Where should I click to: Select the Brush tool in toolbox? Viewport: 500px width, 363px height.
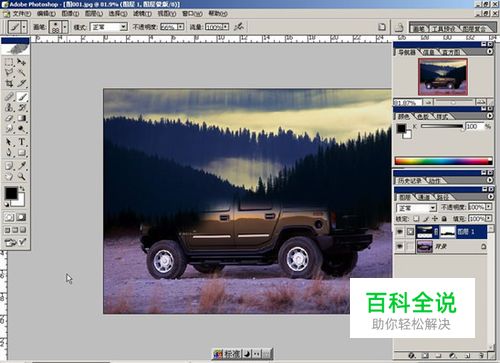[x=22, y=97]
